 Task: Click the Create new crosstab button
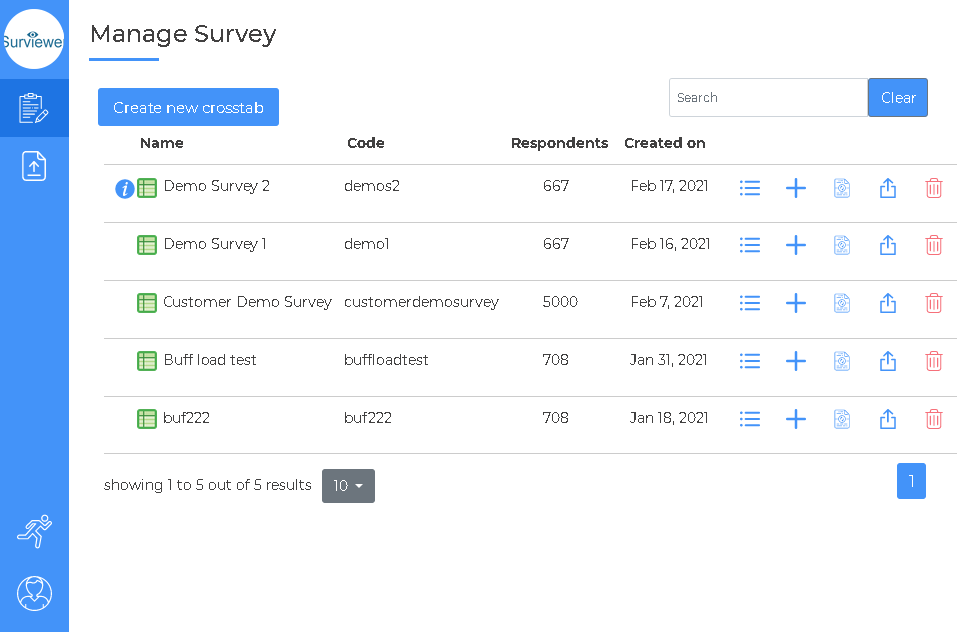189,107
